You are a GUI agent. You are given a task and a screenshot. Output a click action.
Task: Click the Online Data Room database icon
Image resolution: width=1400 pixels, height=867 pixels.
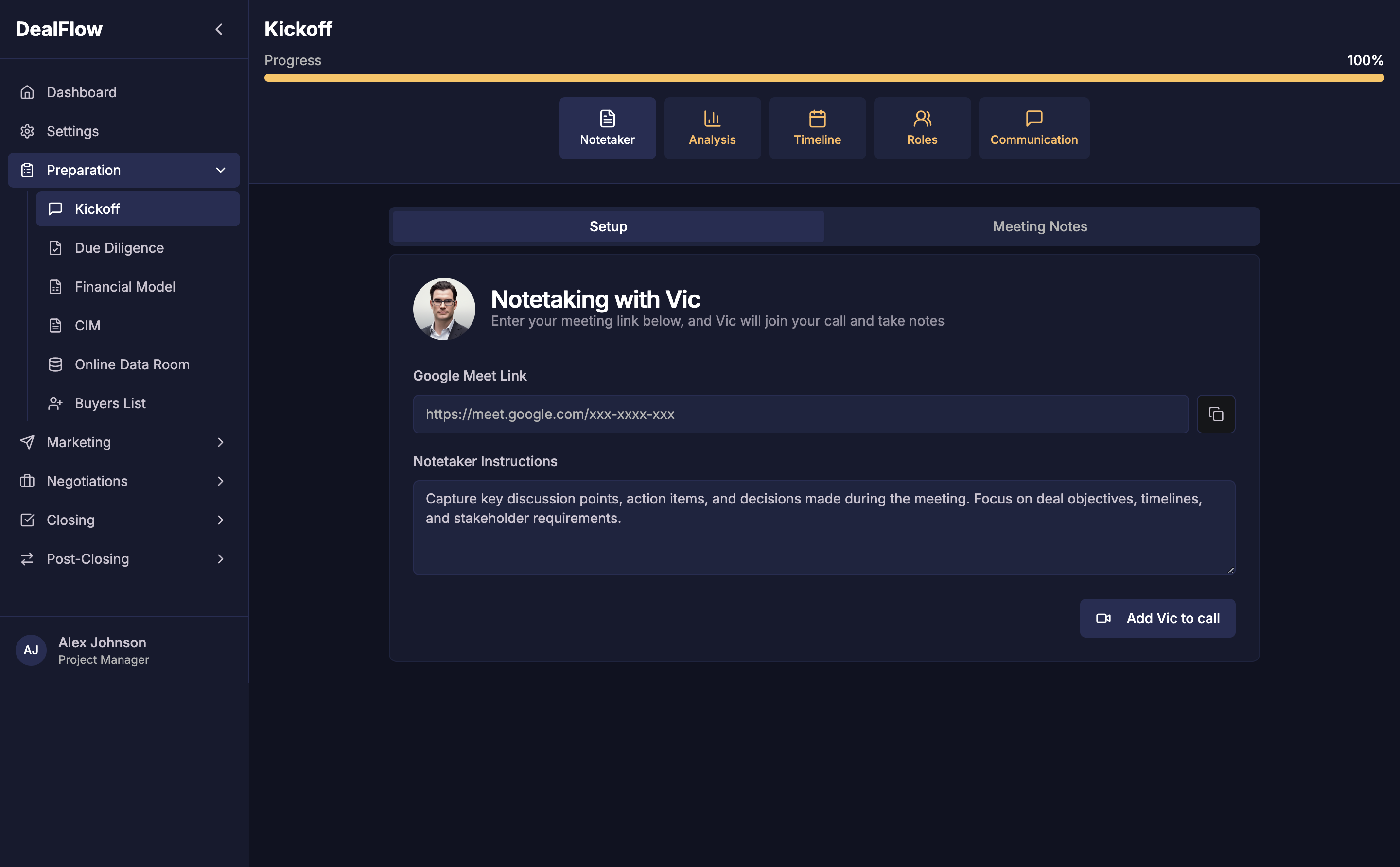[x=55, y=364]
